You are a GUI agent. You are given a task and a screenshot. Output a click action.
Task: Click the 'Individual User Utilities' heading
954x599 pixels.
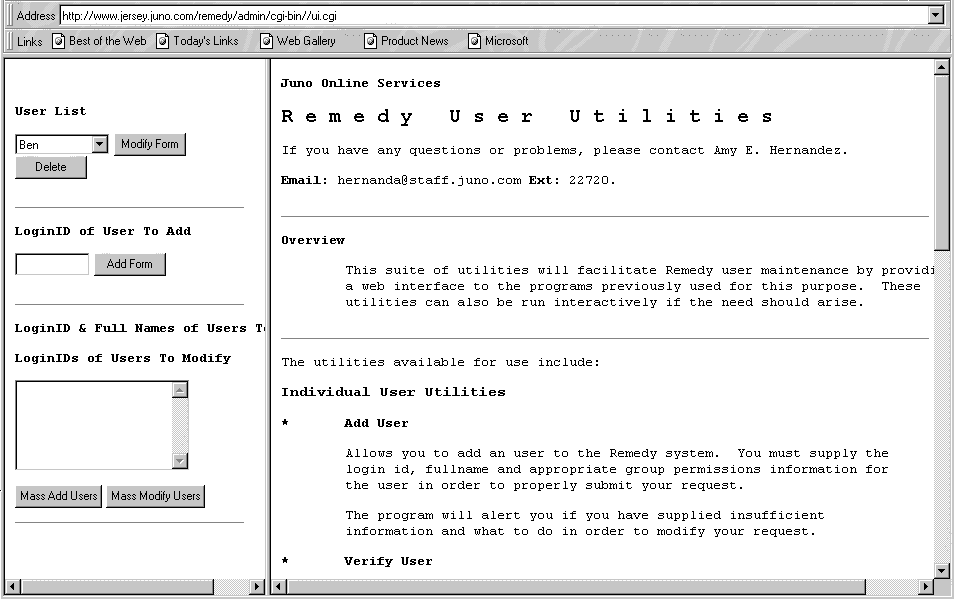pos(393,392)
